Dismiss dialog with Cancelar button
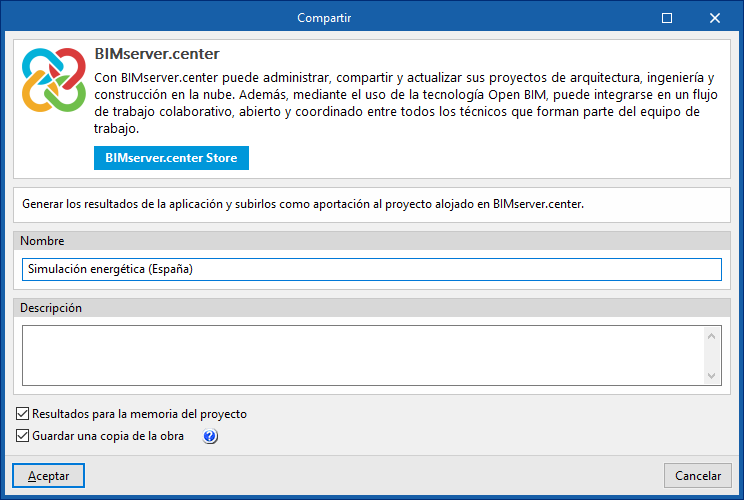Screen dimensions: 744x500 (698, 475)
